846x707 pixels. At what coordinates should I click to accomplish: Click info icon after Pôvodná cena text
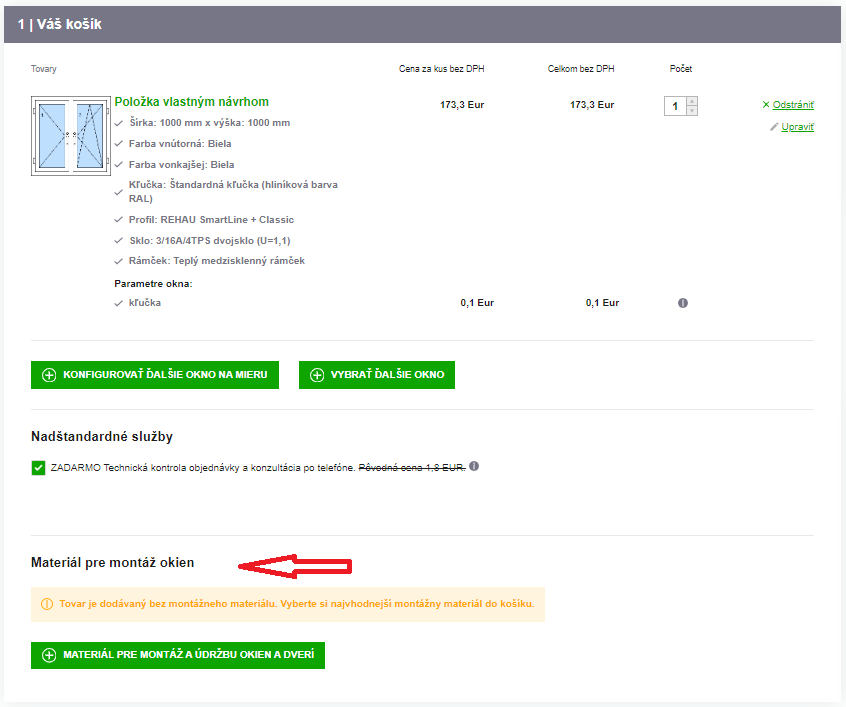click(474, 466)
